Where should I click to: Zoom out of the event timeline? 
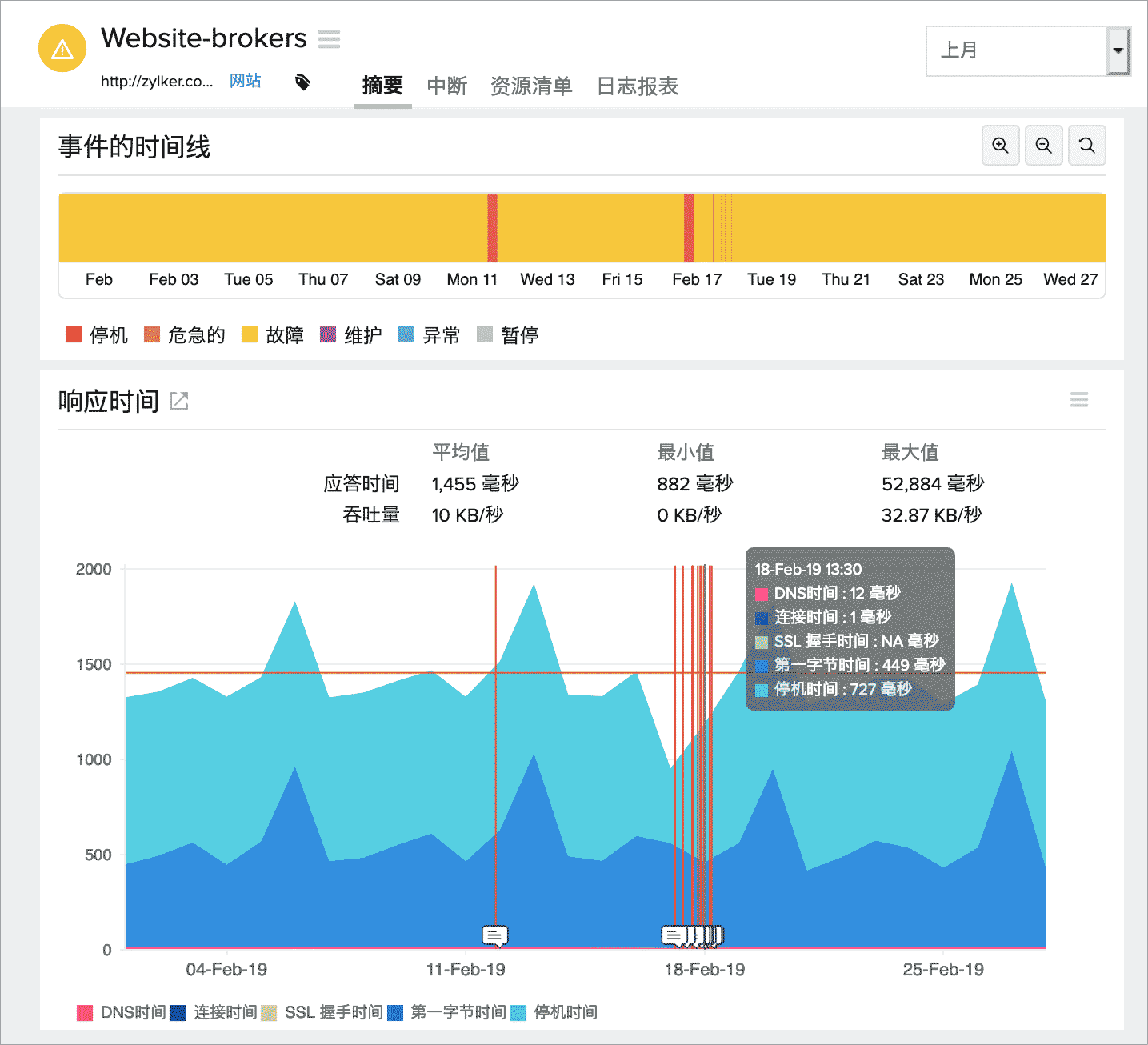1043,146
